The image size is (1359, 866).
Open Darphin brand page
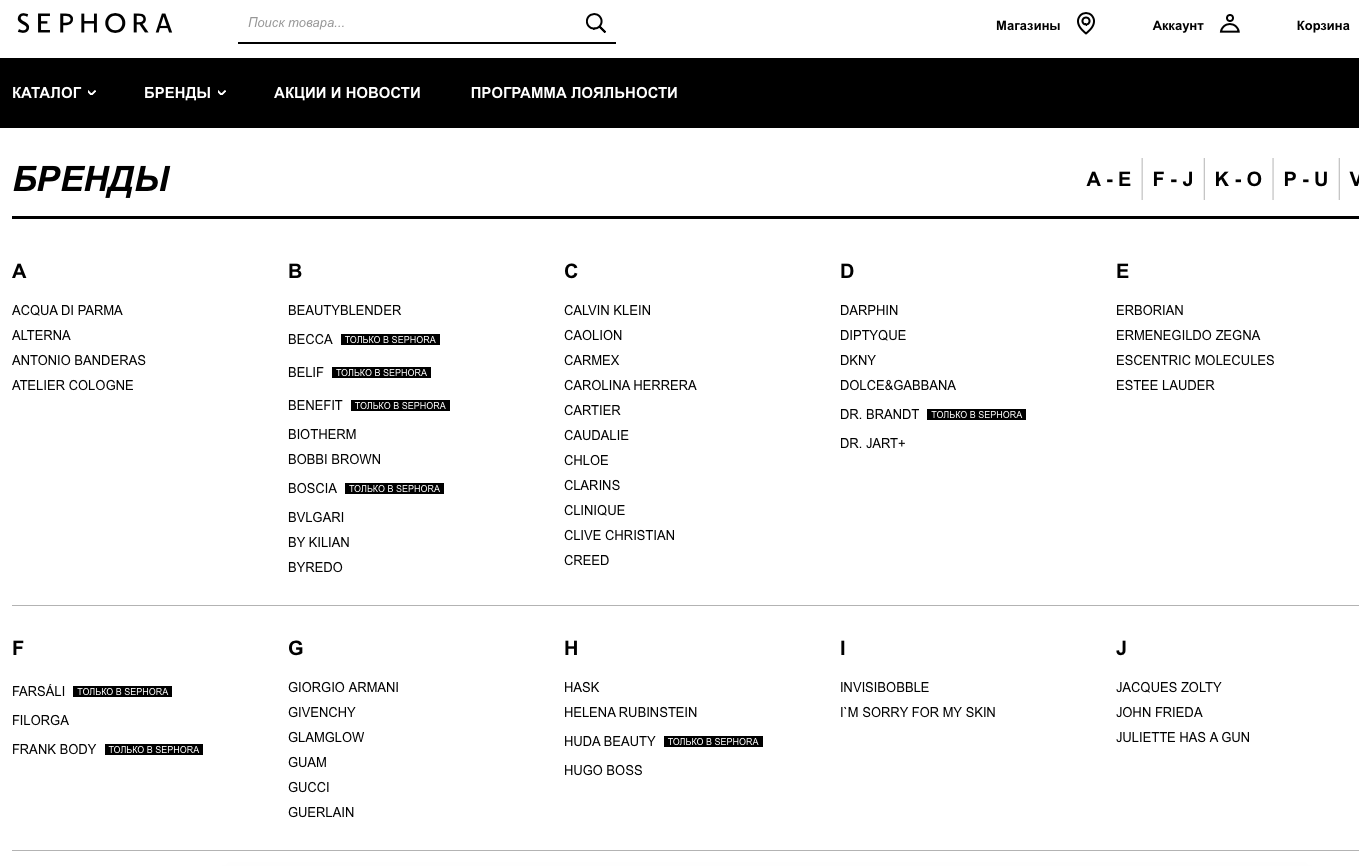click(869, 311)
